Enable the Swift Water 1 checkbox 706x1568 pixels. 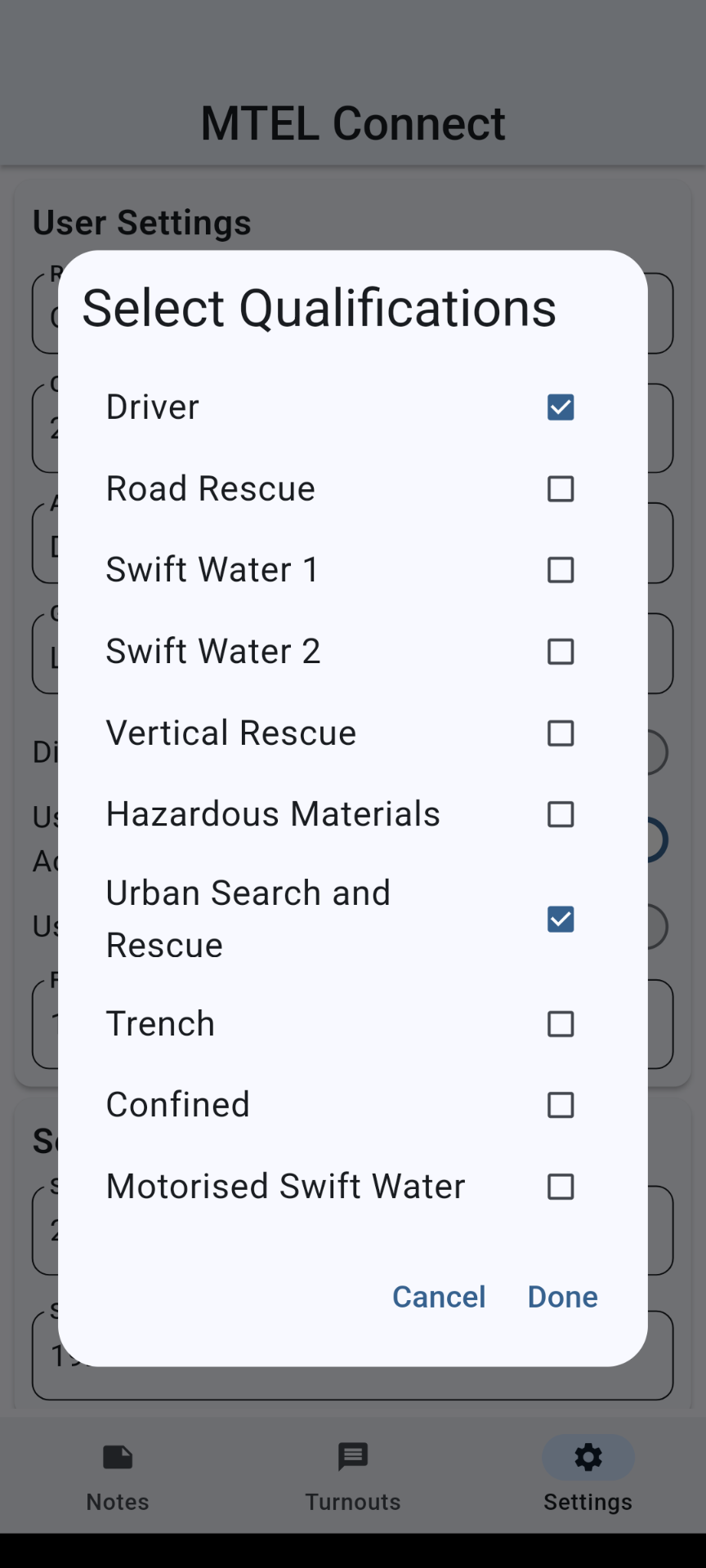(x=561, y=570)
